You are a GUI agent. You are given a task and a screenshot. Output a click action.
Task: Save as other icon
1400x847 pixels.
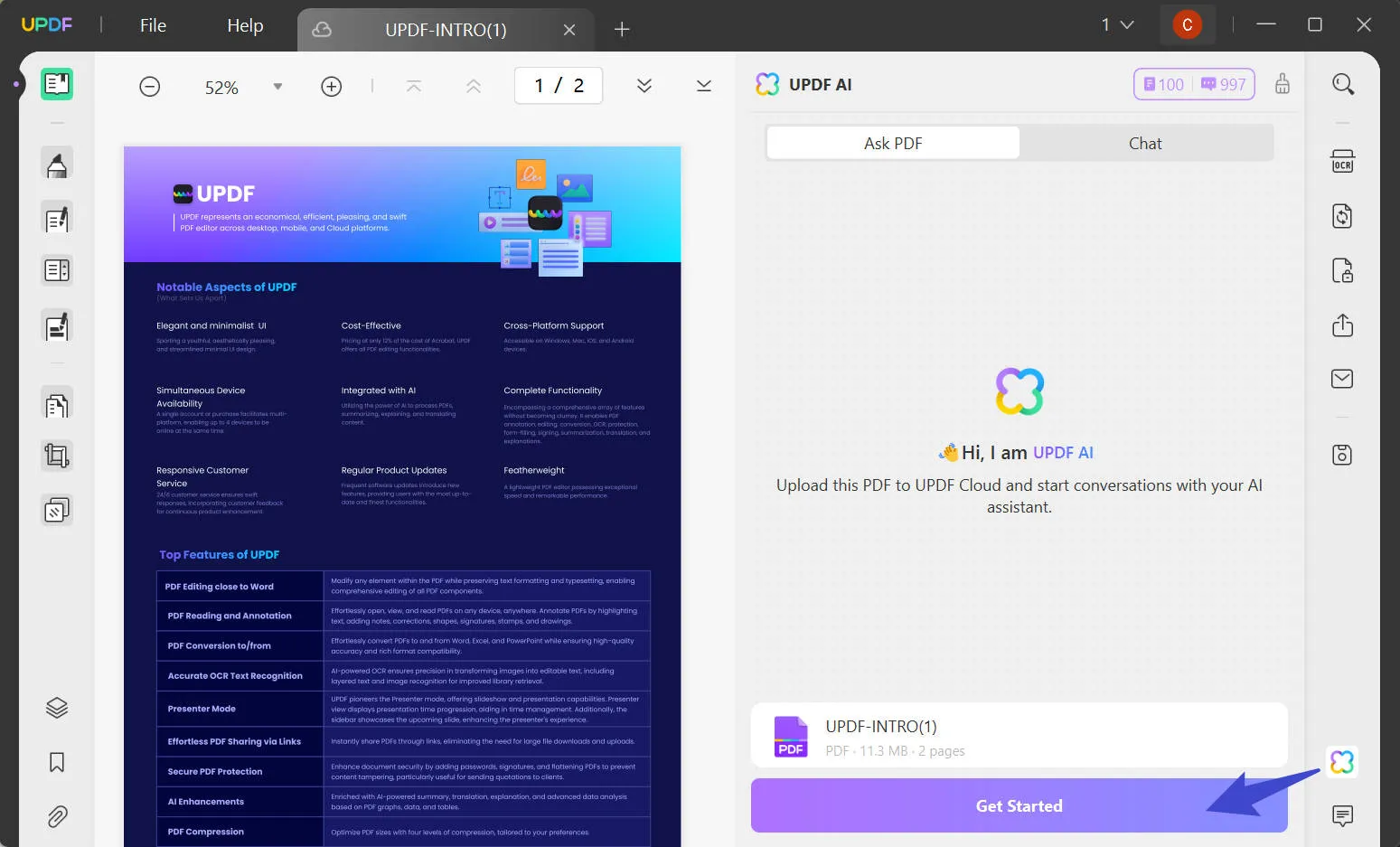(x=1343, y=455)
